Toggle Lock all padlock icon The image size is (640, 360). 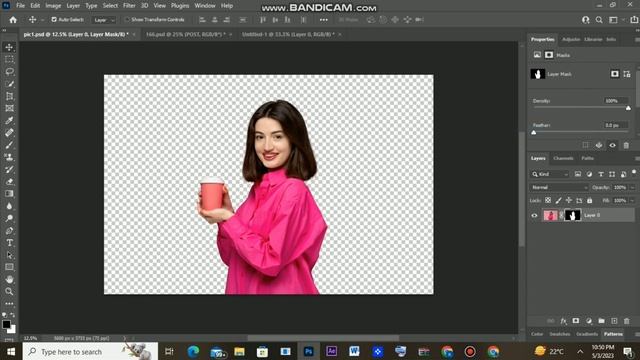589,200
